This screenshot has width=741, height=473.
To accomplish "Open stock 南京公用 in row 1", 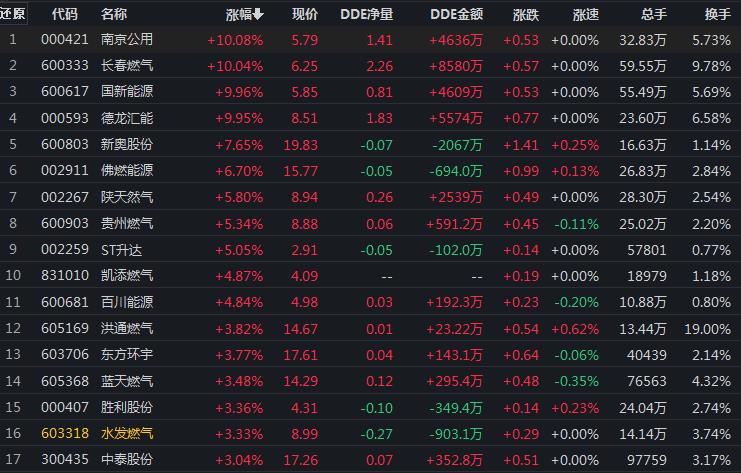I will 127,40.
